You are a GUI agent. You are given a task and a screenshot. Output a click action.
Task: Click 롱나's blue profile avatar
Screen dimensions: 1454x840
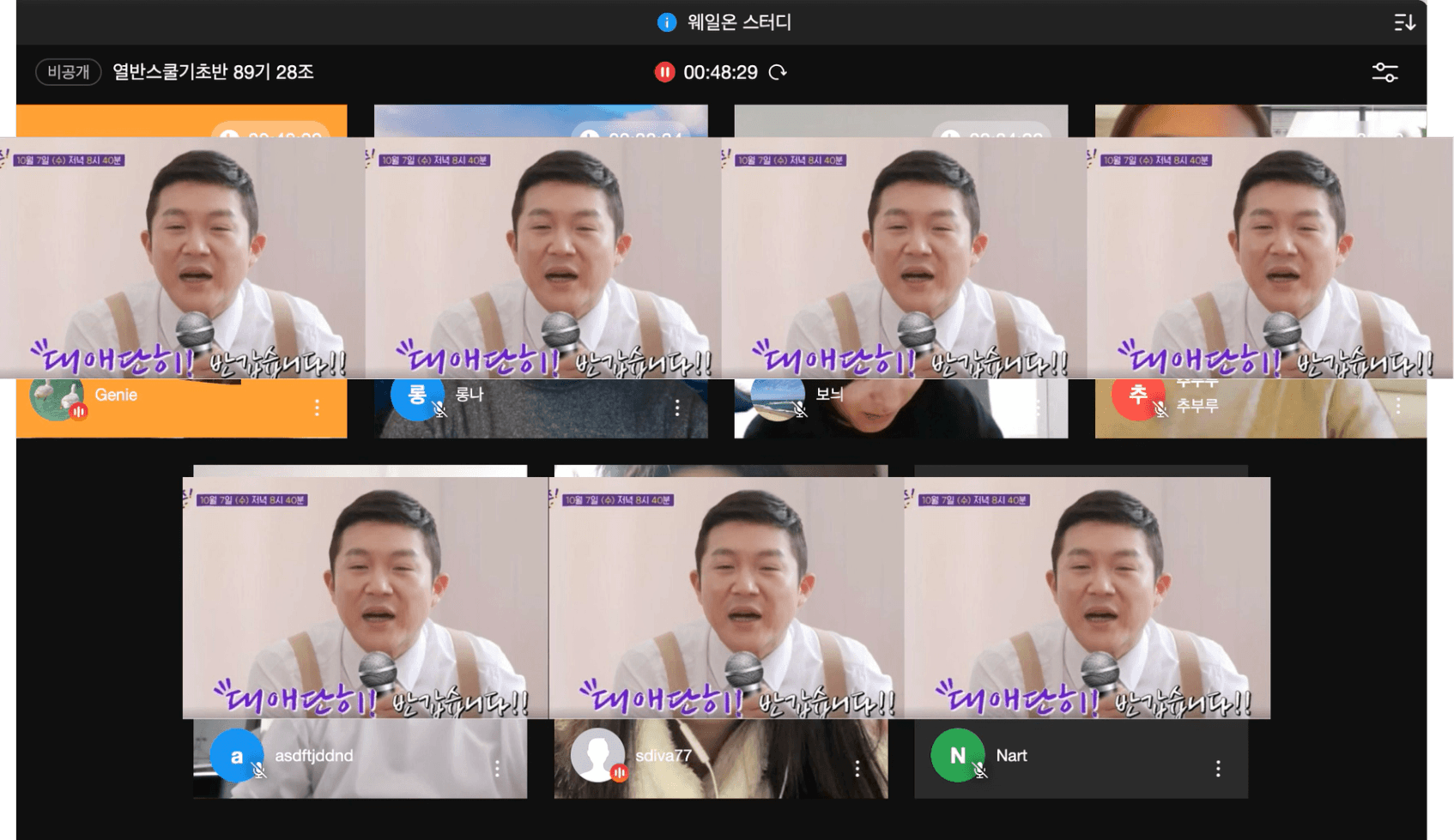pyautogui.click(x=416, y=396)
